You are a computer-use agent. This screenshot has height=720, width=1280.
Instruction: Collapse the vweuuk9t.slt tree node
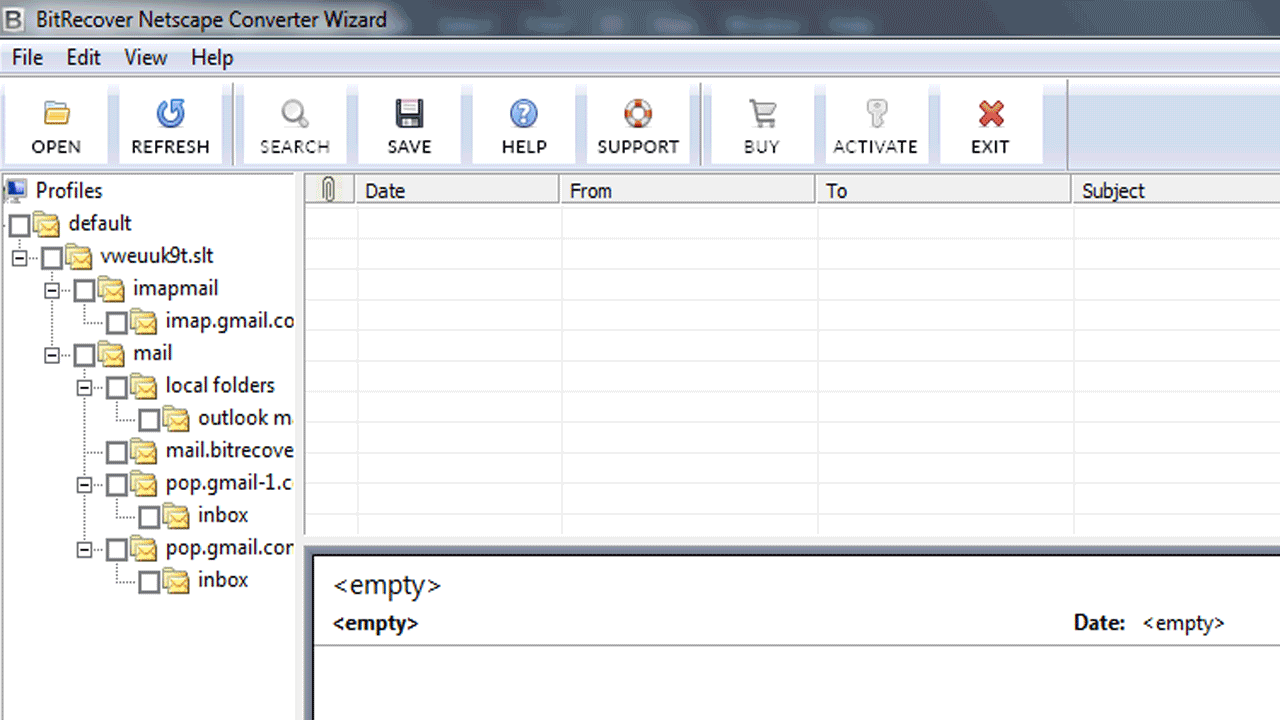point(19,258)
